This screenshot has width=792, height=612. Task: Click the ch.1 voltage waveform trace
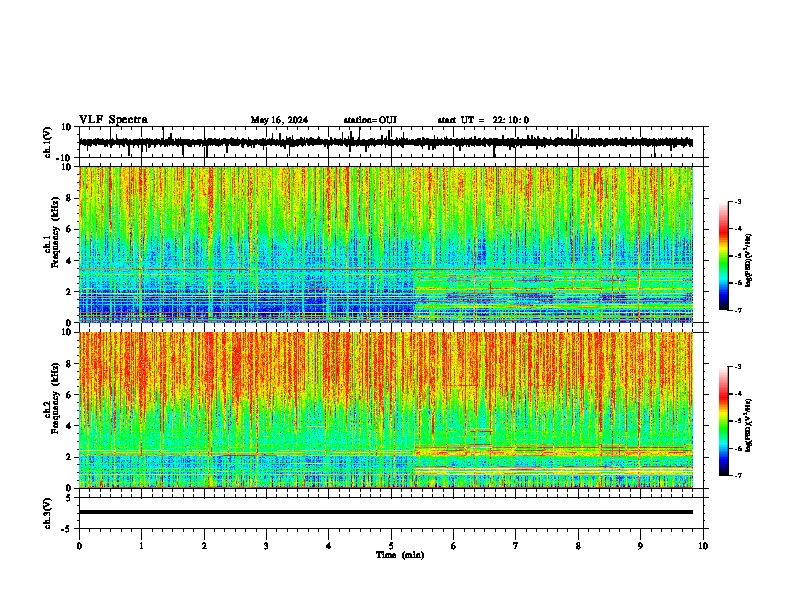click(x=386, y=142)
